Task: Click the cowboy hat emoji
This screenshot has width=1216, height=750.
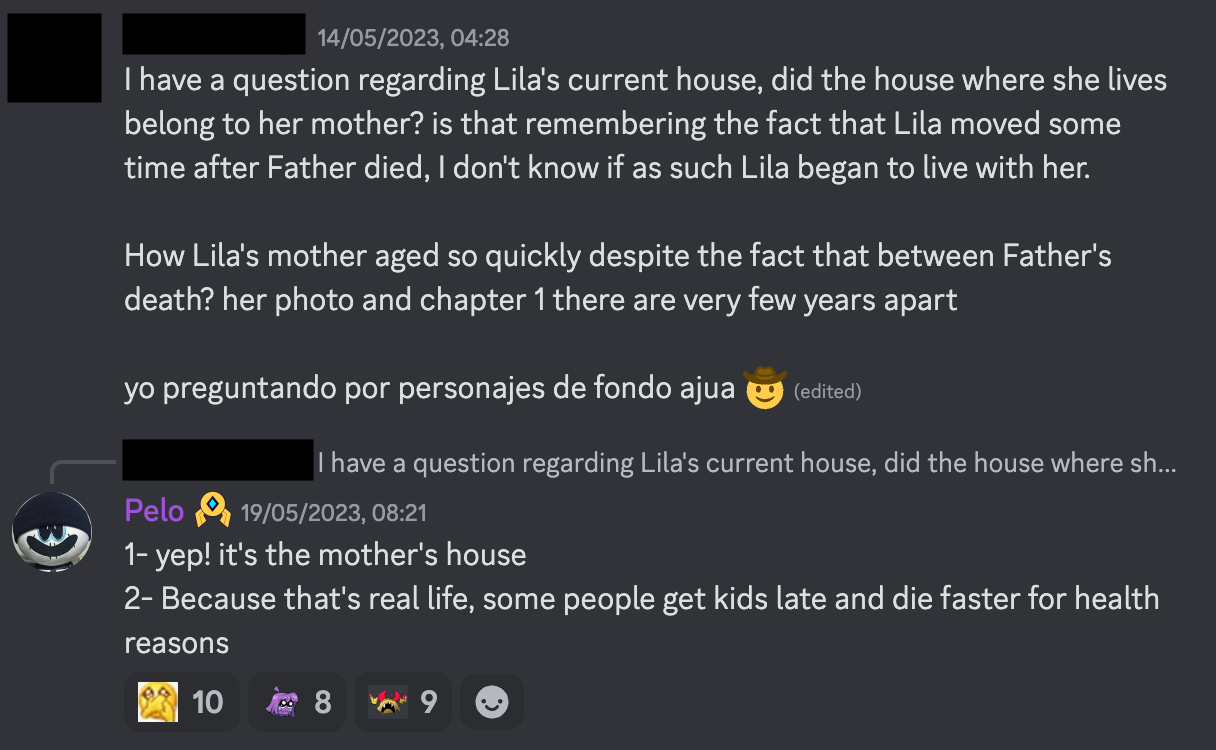Action: point(765,389)
